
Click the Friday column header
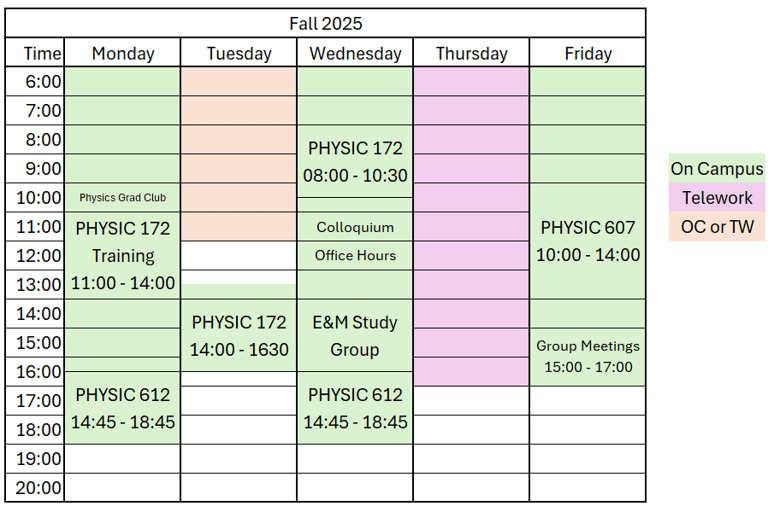(x=588, y=53)
